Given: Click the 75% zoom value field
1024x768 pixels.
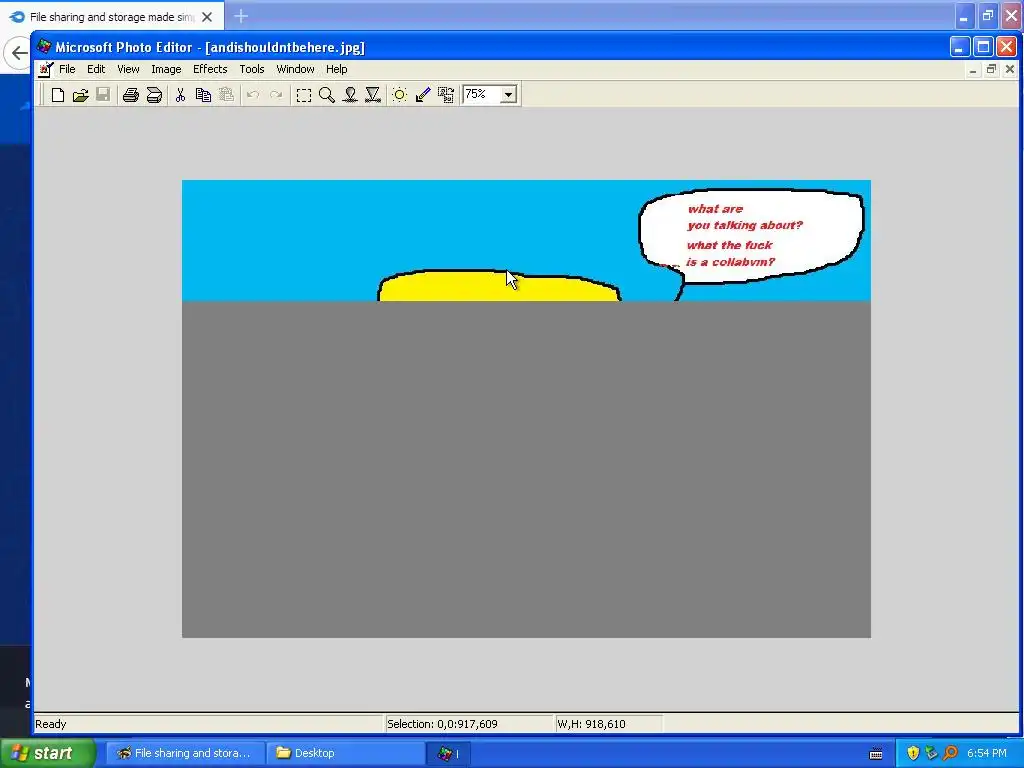Looking at the screenshot, I should point(481,95).
